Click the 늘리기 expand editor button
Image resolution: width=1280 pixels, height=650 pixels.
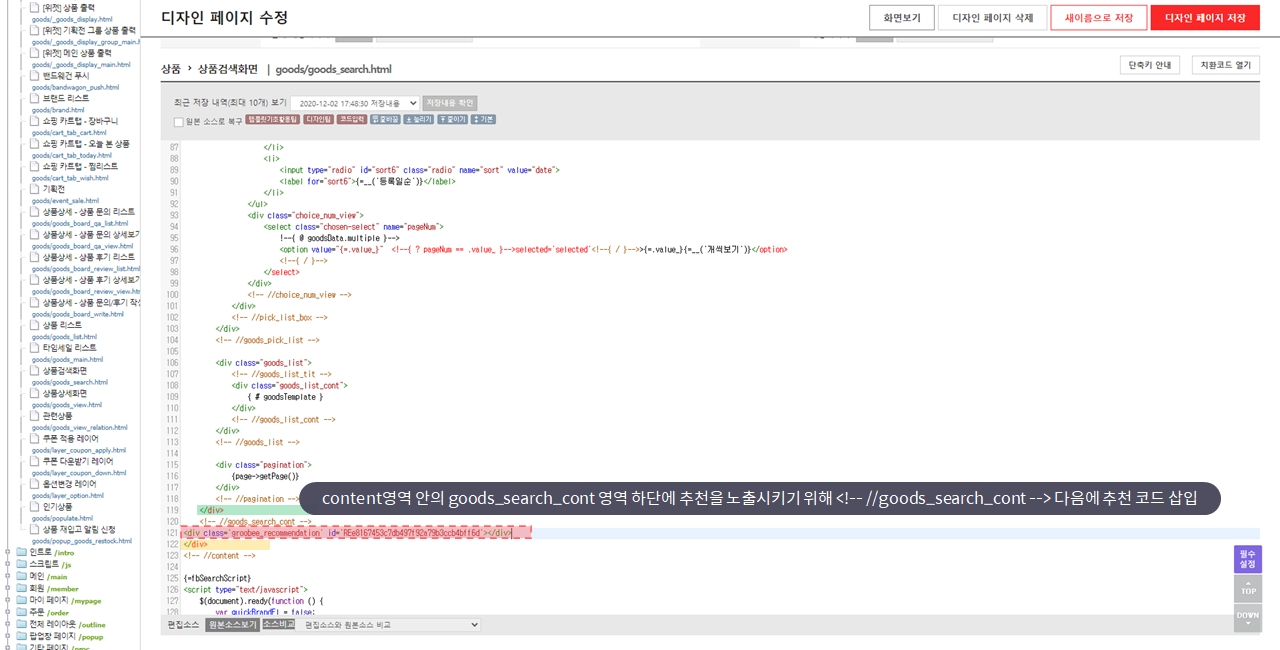click(418, 119)
